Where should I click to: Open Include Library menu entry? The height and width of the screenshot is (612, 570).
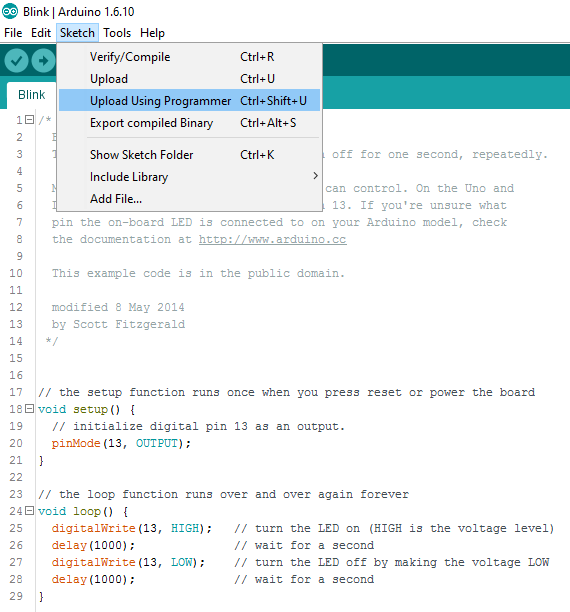pos(189,177)
